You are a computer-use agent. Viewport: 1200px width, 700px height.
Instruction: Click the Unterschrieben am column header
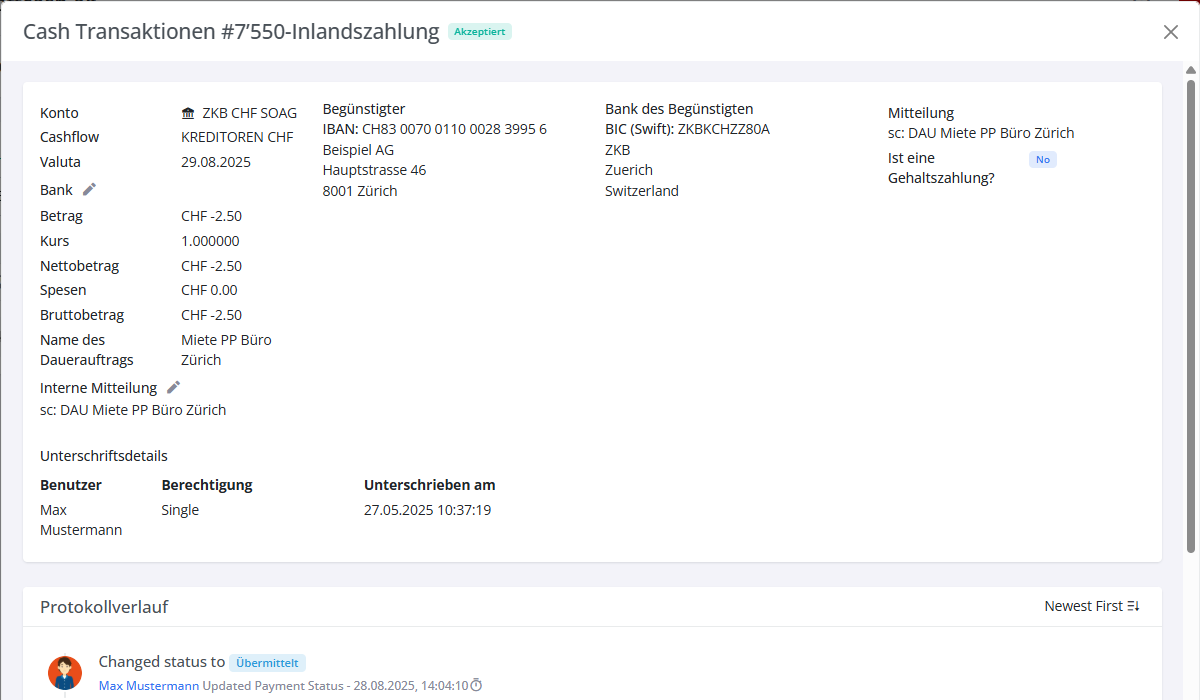point(429,485)
